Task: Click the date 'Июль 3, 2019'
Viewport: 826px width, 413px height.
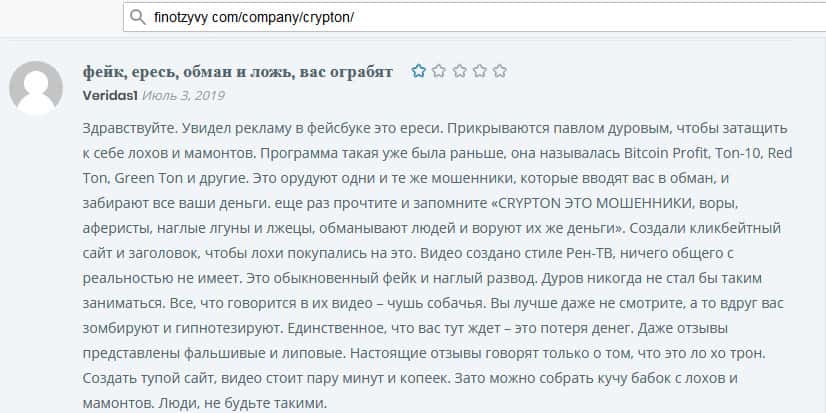Action: [x=183, y=96]
